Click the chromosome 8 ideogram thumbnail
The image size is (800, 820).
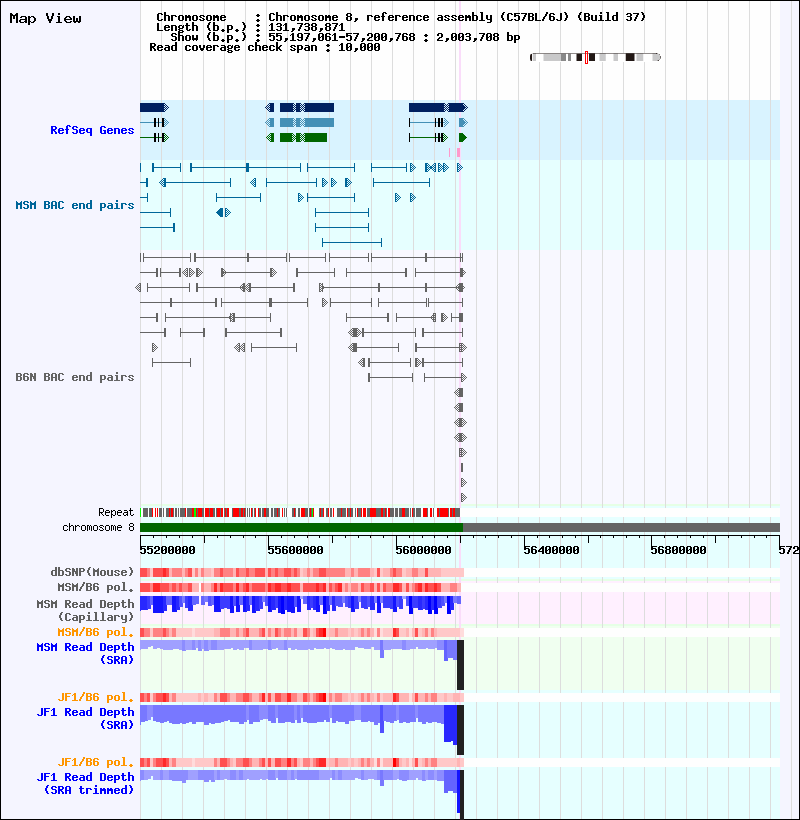coord(595,57)
